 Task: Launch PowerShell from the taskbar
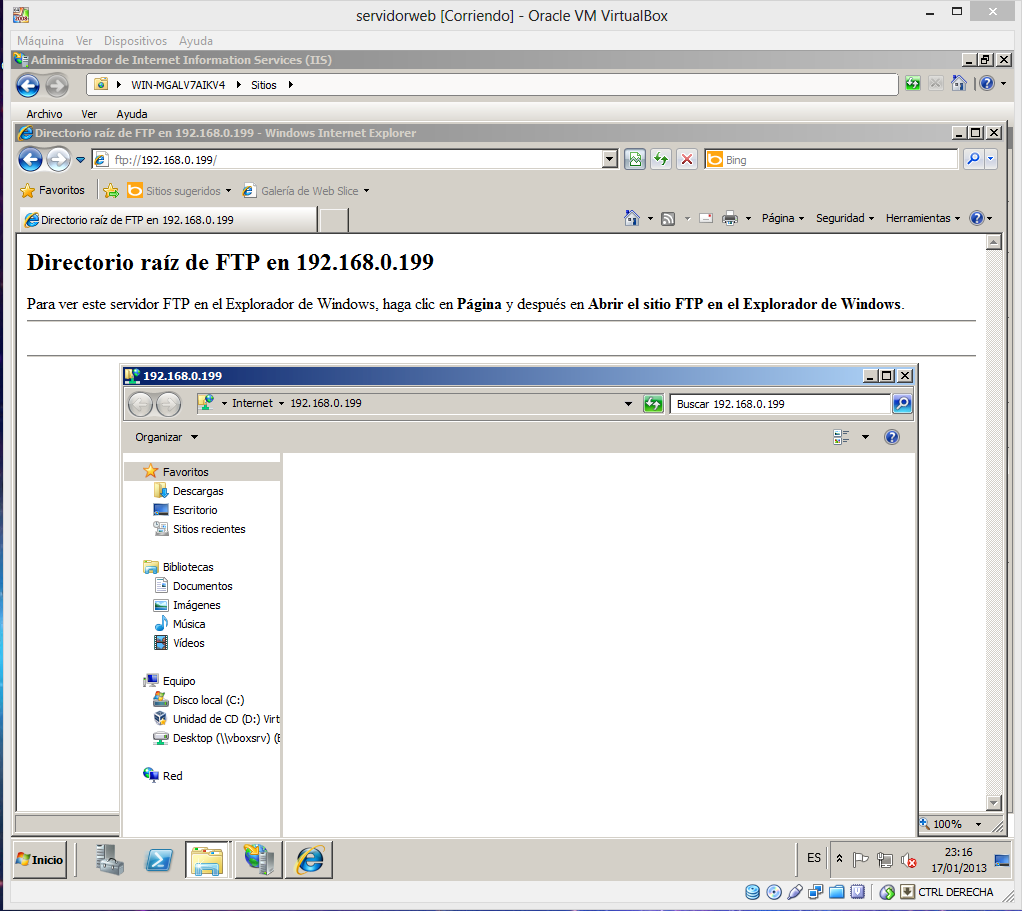158,860
